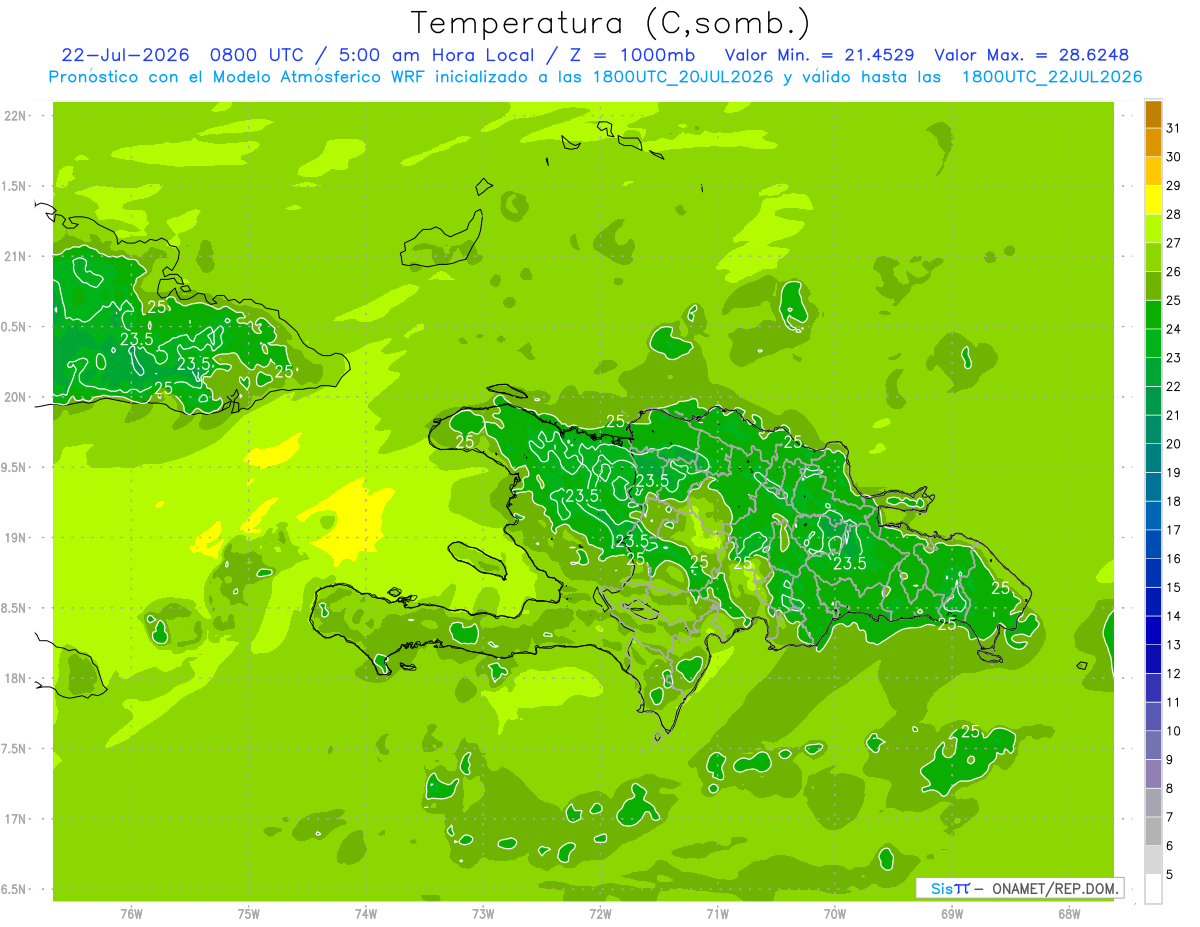Click the colorbar value "21"
This screenshot has height=927, width=1200.
coord(1173,415)
